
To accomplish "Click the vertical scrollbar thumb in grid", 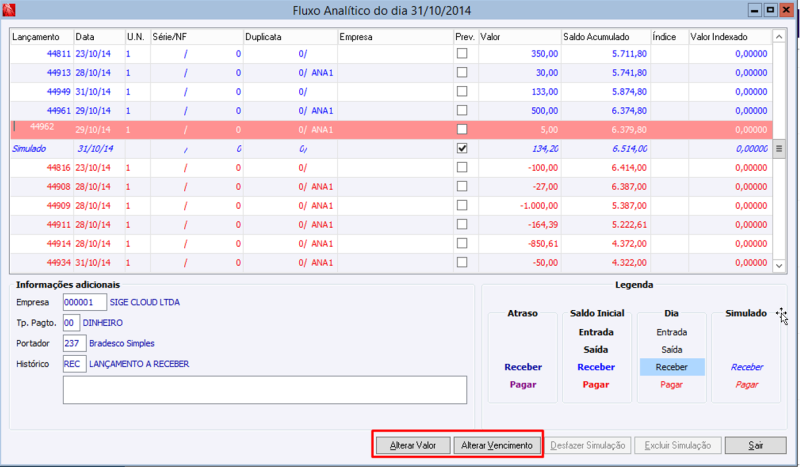I will tap(779, 149).
